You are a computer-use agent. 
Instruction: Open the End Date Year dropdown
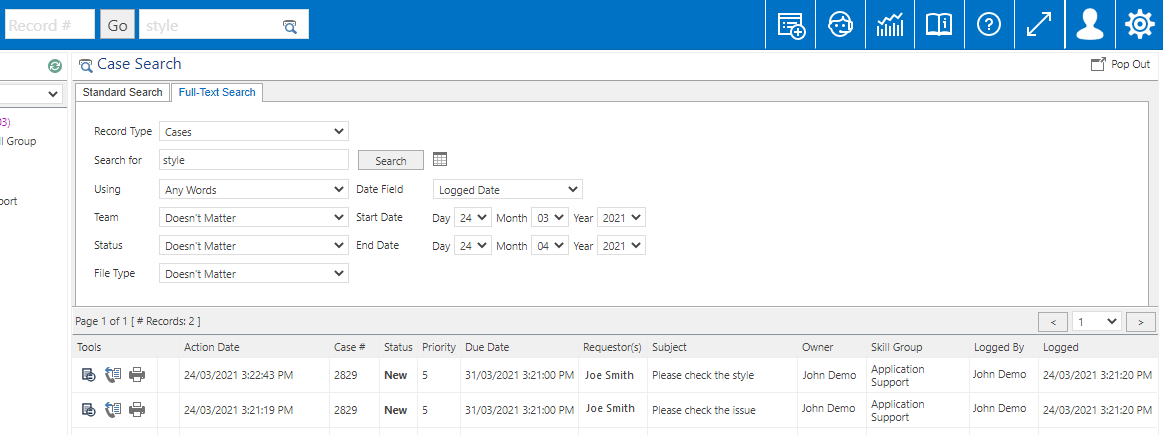(x=622, y=246)
